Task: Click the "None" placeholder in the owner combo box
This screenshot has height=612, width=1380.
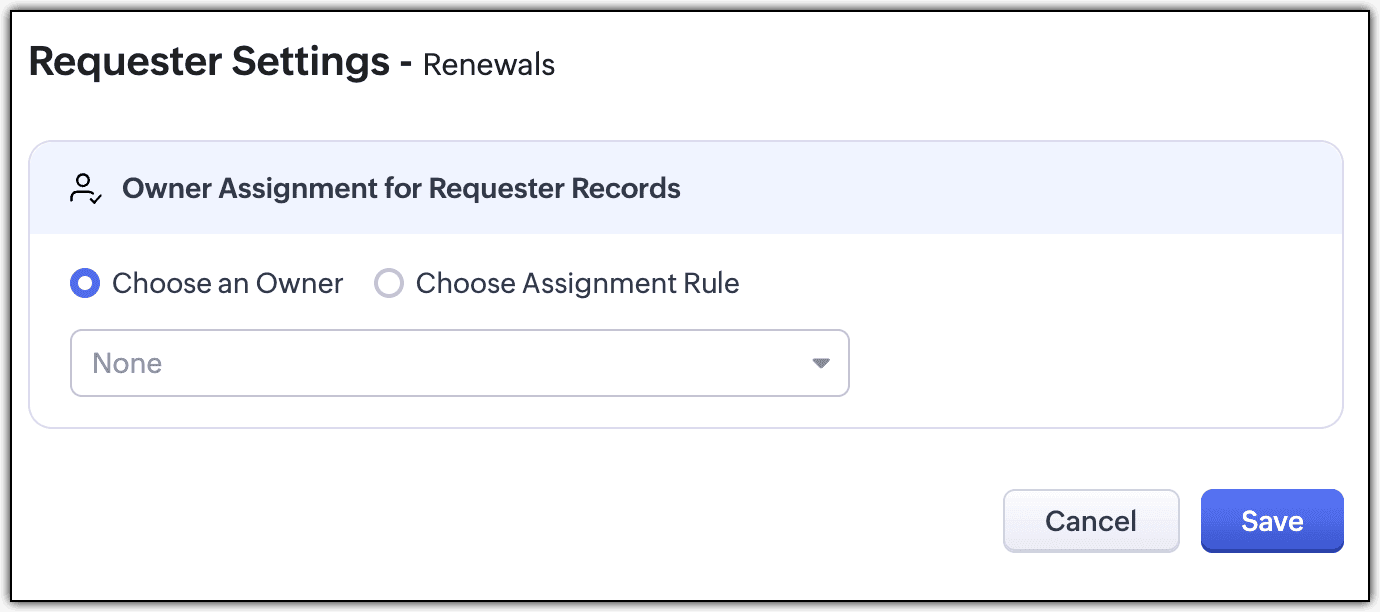Action: (127, 363)
